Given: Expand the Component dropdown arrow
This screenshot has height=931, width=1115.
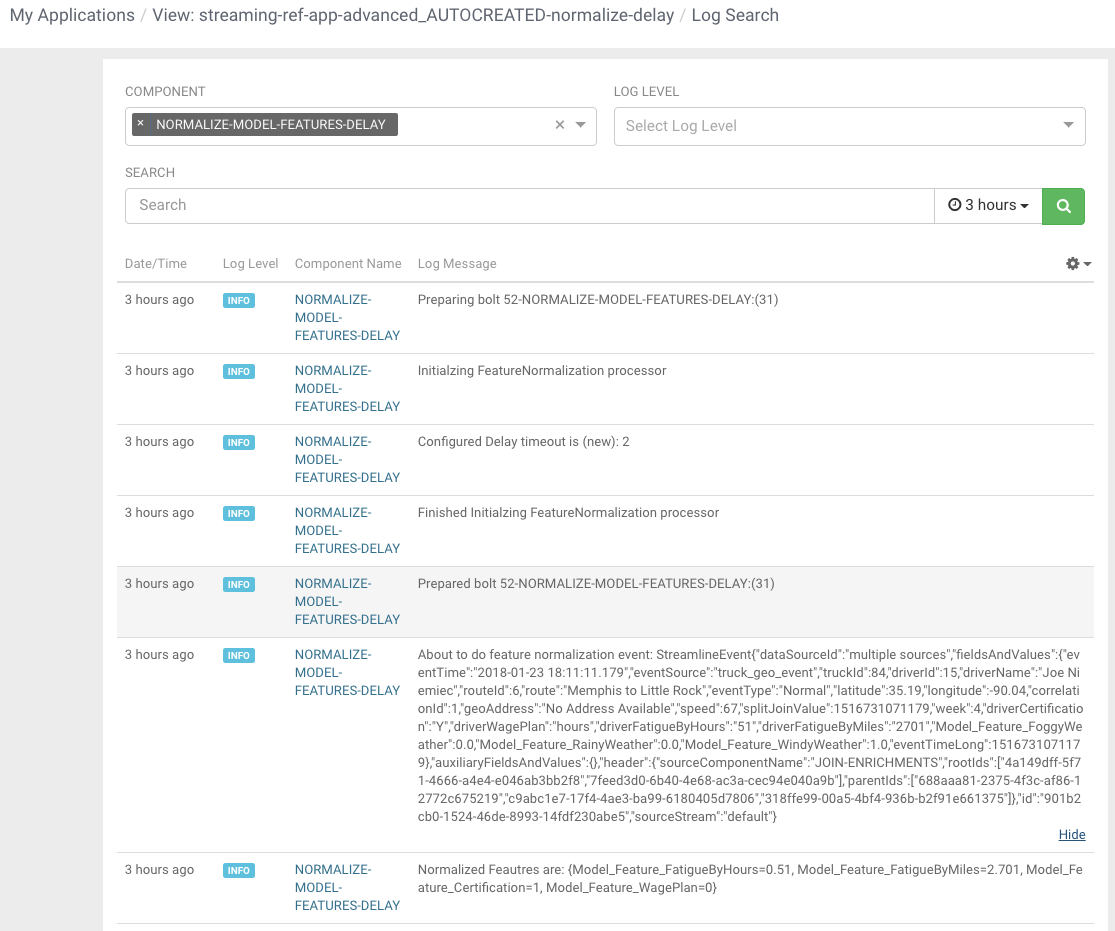Looking at the screenshot, I should (x=581, y=125).
